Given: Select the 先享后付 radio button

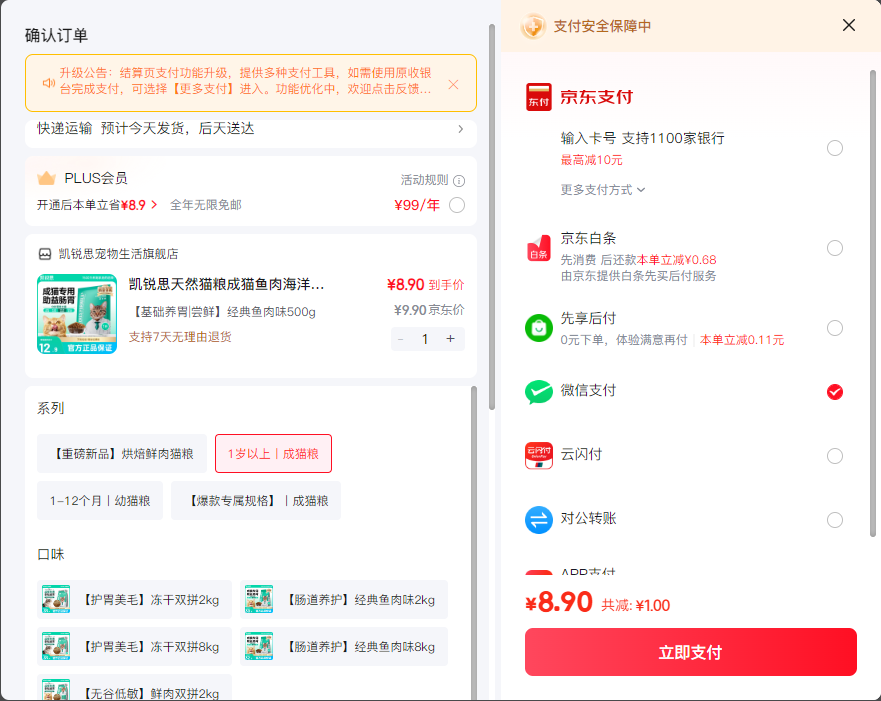Looking at the screenshot, I should (x=834, y=327).
